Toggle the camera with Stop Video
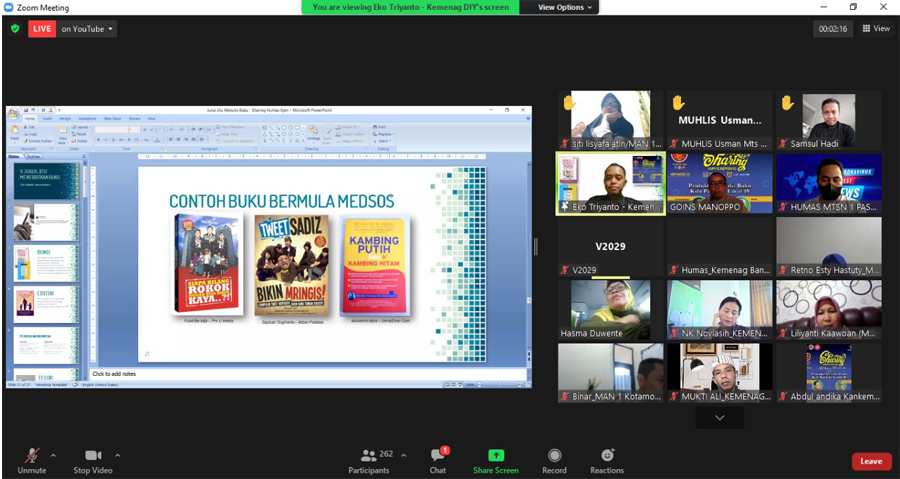This screenshot has height=479, width=900. [x=93, y=456]
